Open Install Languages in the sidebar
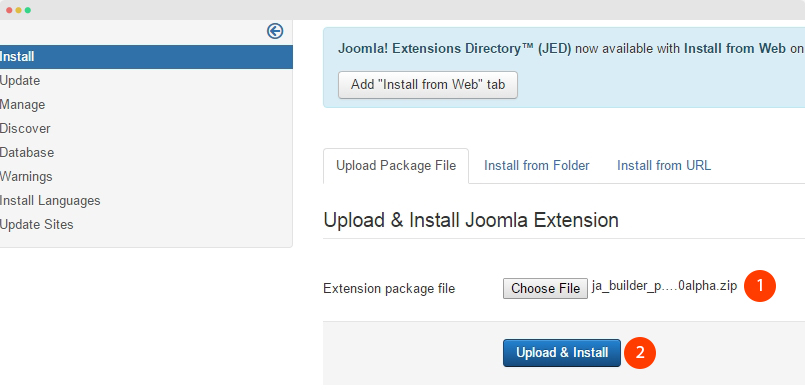Image resolution: width=805 pixels, height=390 pixels. click(x=146, y=201)
